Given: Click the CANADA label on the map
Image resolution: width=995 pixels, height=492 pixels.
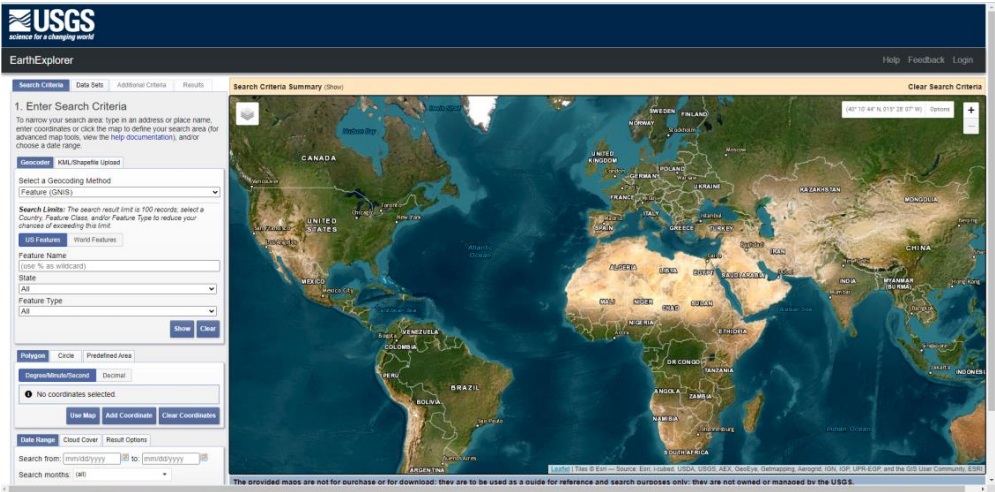Looking at the screenshot, I should pos(319,158).
